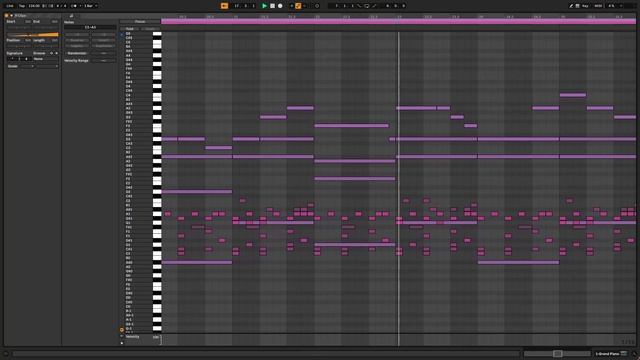Click the bottom-right corner detail view toggle
This screenshot has width=640, height=360.
coord(634,354)
